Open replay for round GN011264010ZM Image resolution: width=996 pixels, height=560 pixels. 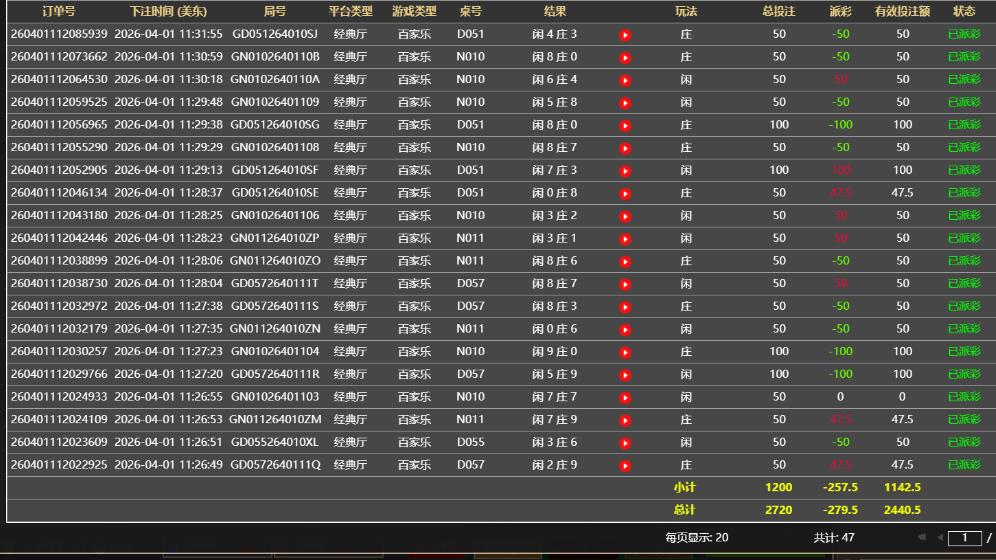[x=625, y=420]
